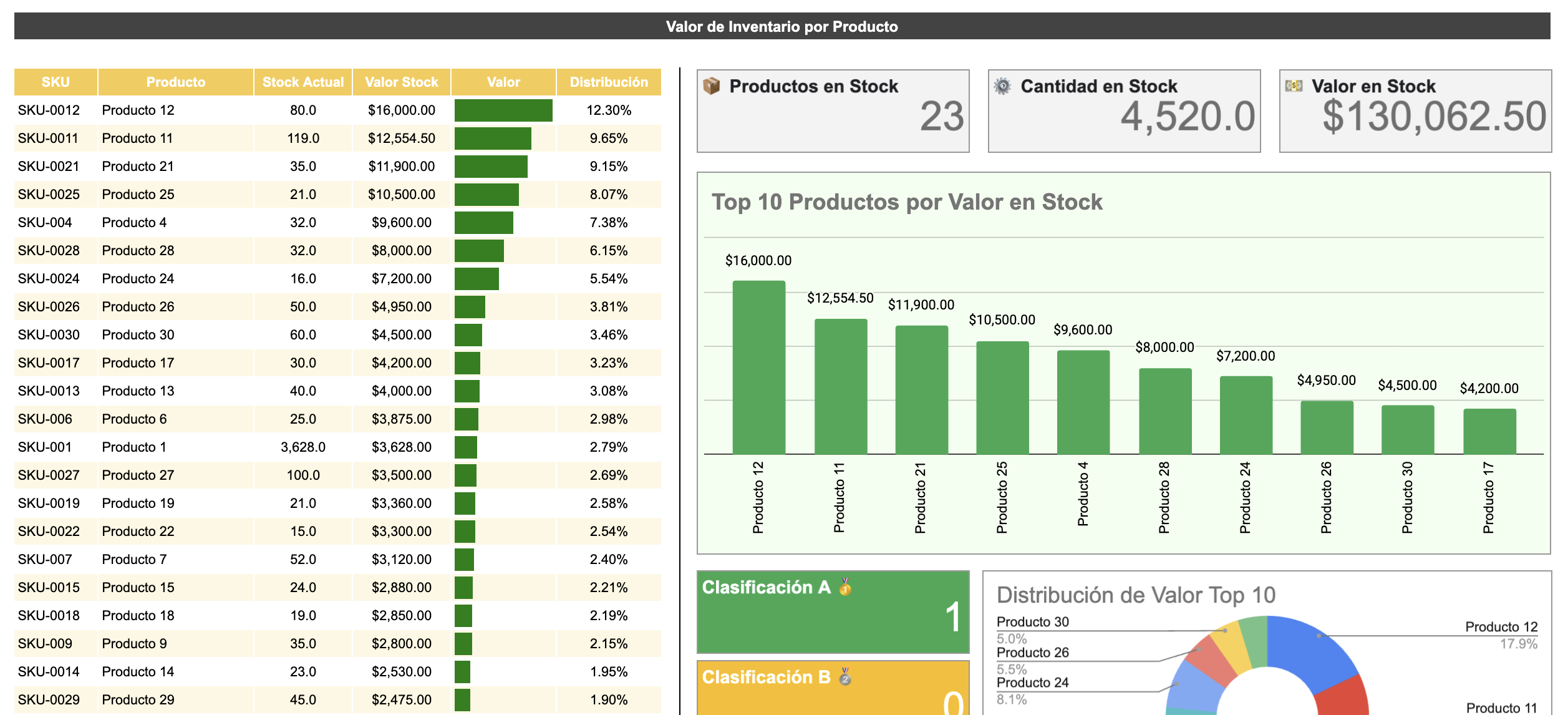Click the title Valor de Inventario por Producto
The image size is (1568, 715).
coord(782,26)
